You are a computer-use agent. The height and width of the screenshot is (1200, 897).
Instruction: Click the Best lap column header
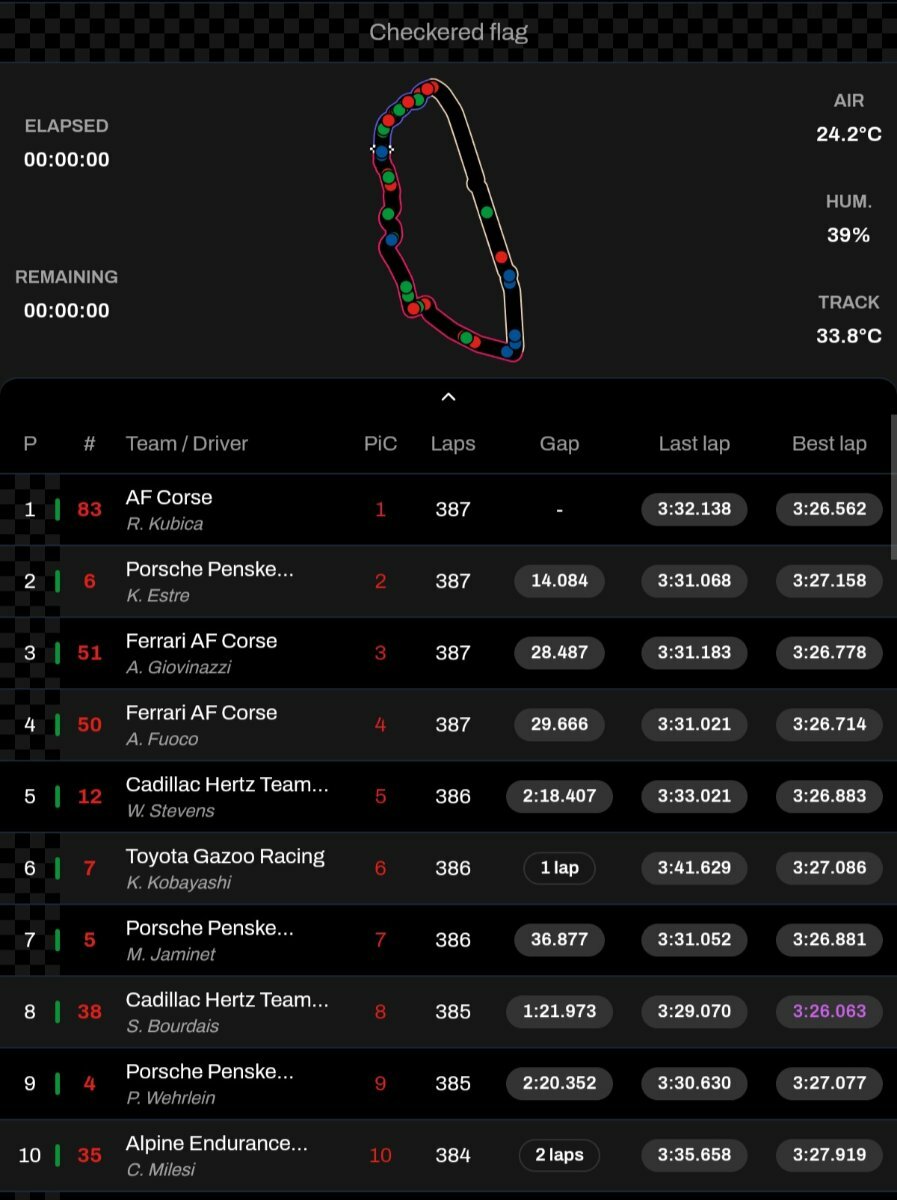pyautogui.click(x=829, y=444)
